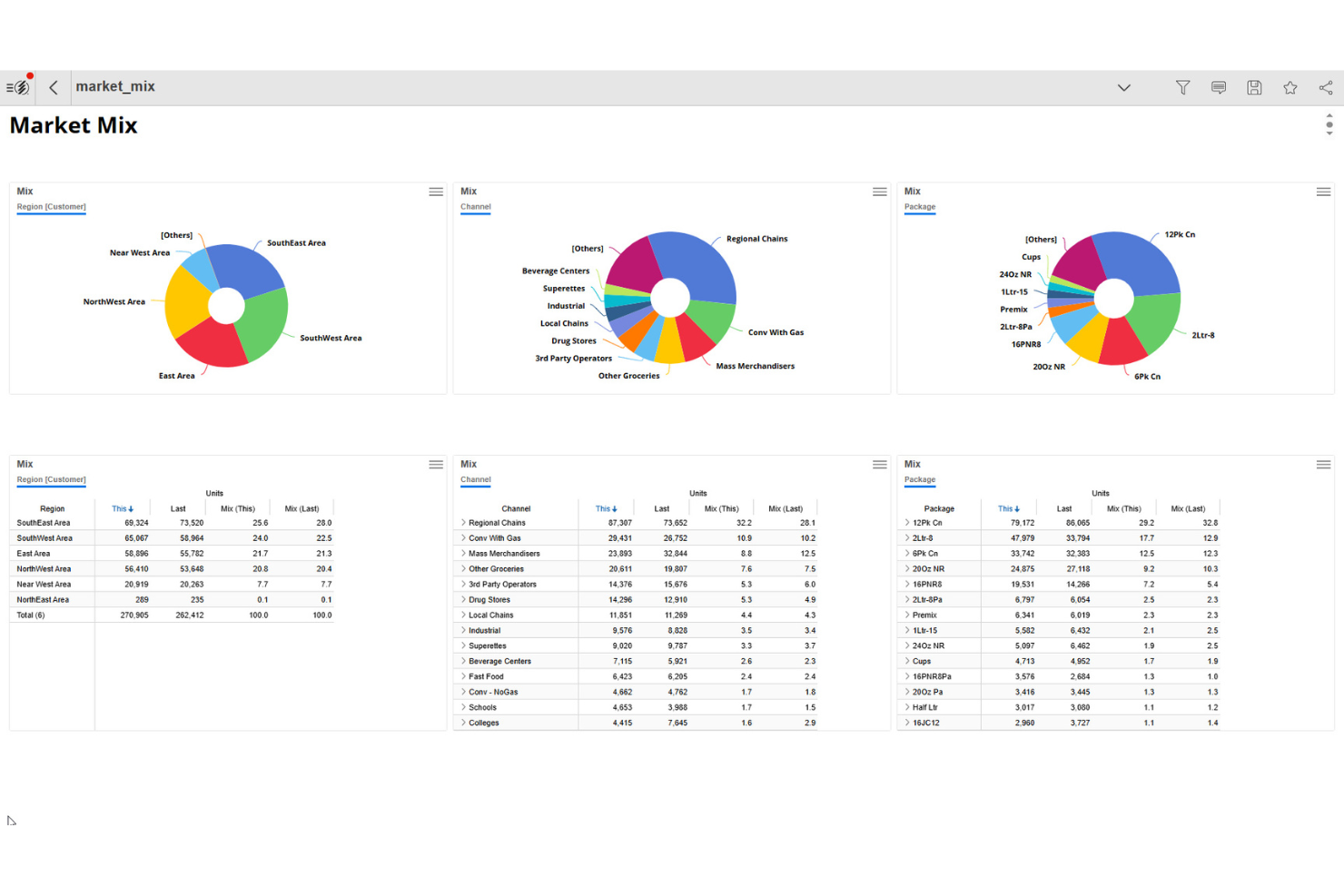Open menu of Package table panel
Viewport: 1344px width, 896px height.
click(x=1323, y=464)
